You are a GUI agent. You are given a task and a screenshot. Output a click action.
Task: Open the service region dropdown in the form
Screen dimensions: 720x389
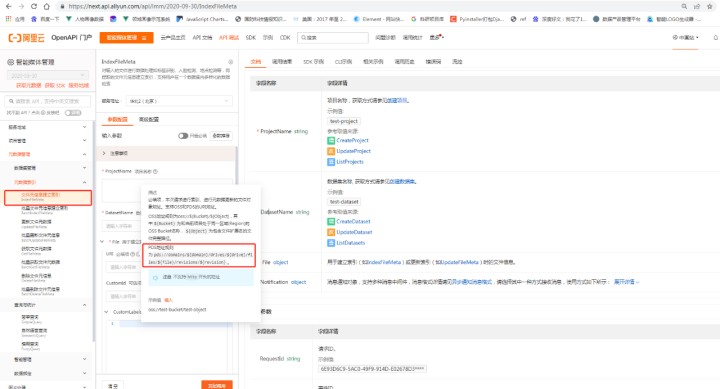[179, 101]
